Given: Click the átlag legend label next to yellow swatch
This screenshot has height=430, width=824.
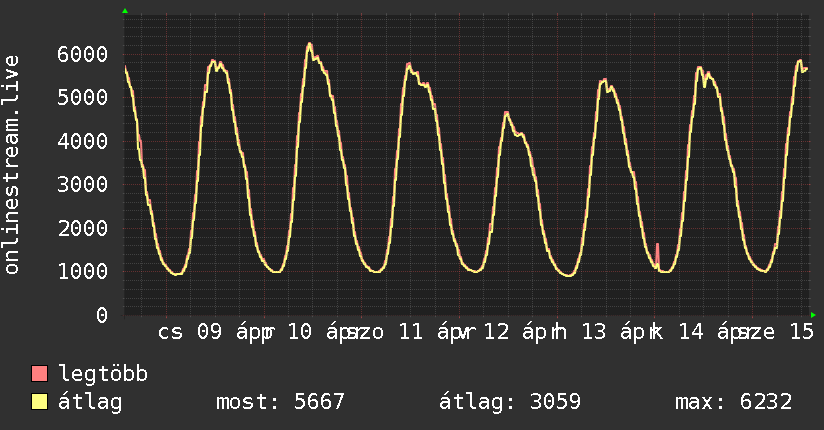Looking at the screenshot, I should click(90, 402).
